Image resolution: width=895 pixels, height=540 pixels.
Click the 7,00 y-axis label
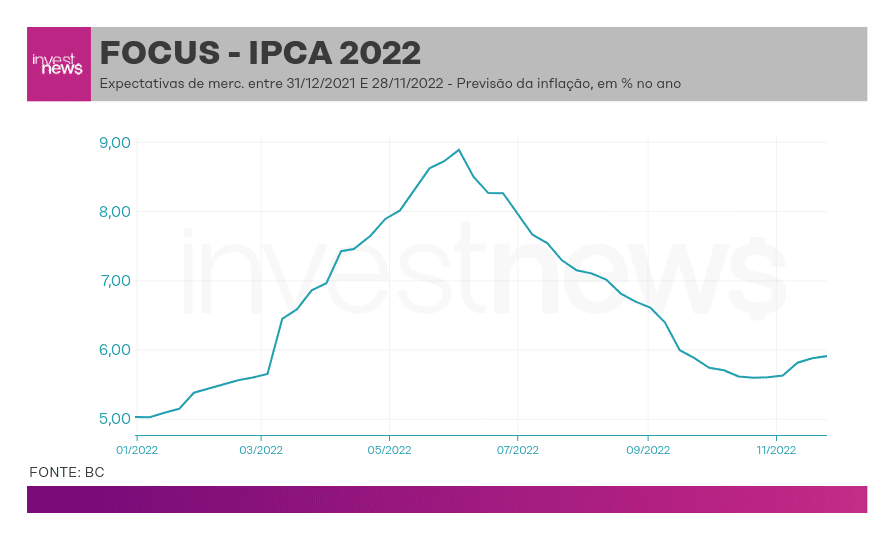(x=115, y=280)
